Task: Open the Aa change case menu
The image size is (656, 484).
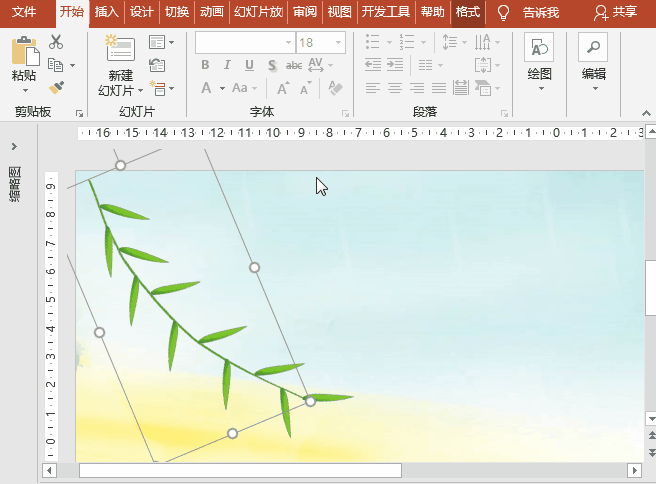Action: 244,88
